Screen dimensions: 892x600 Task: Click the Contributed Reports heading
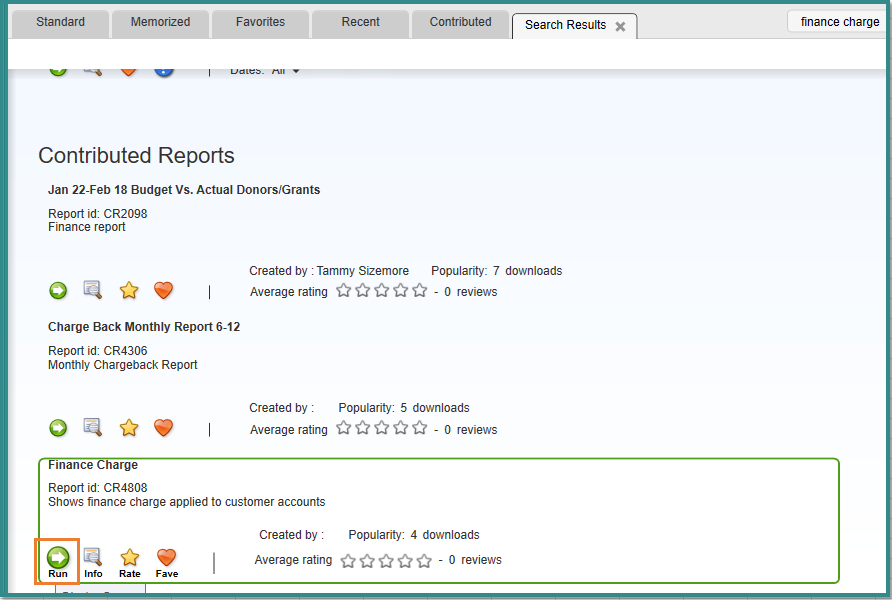point(137,156)
